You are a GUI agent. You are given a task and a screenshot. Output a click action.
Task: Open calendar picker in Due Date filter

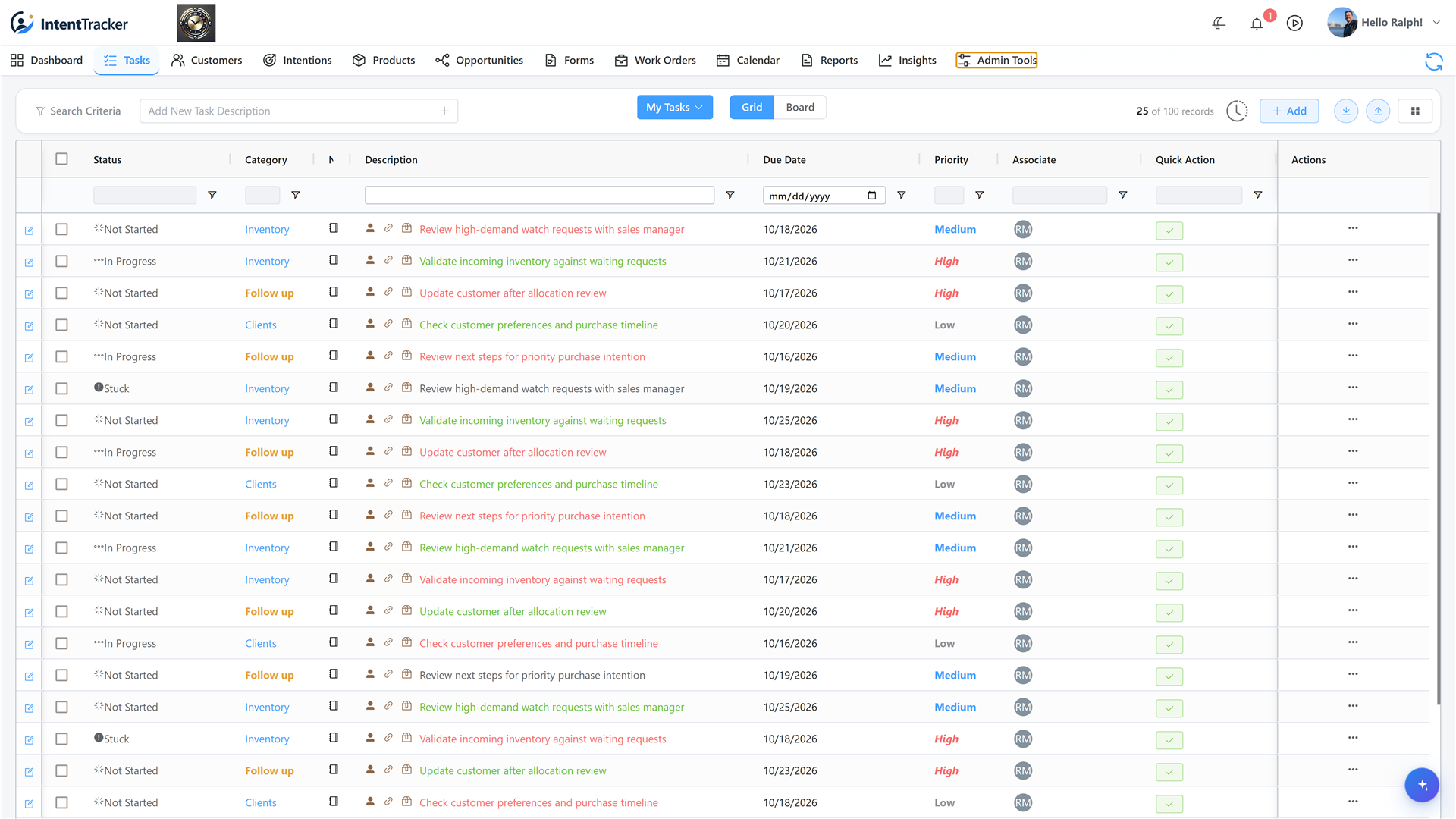872,196
